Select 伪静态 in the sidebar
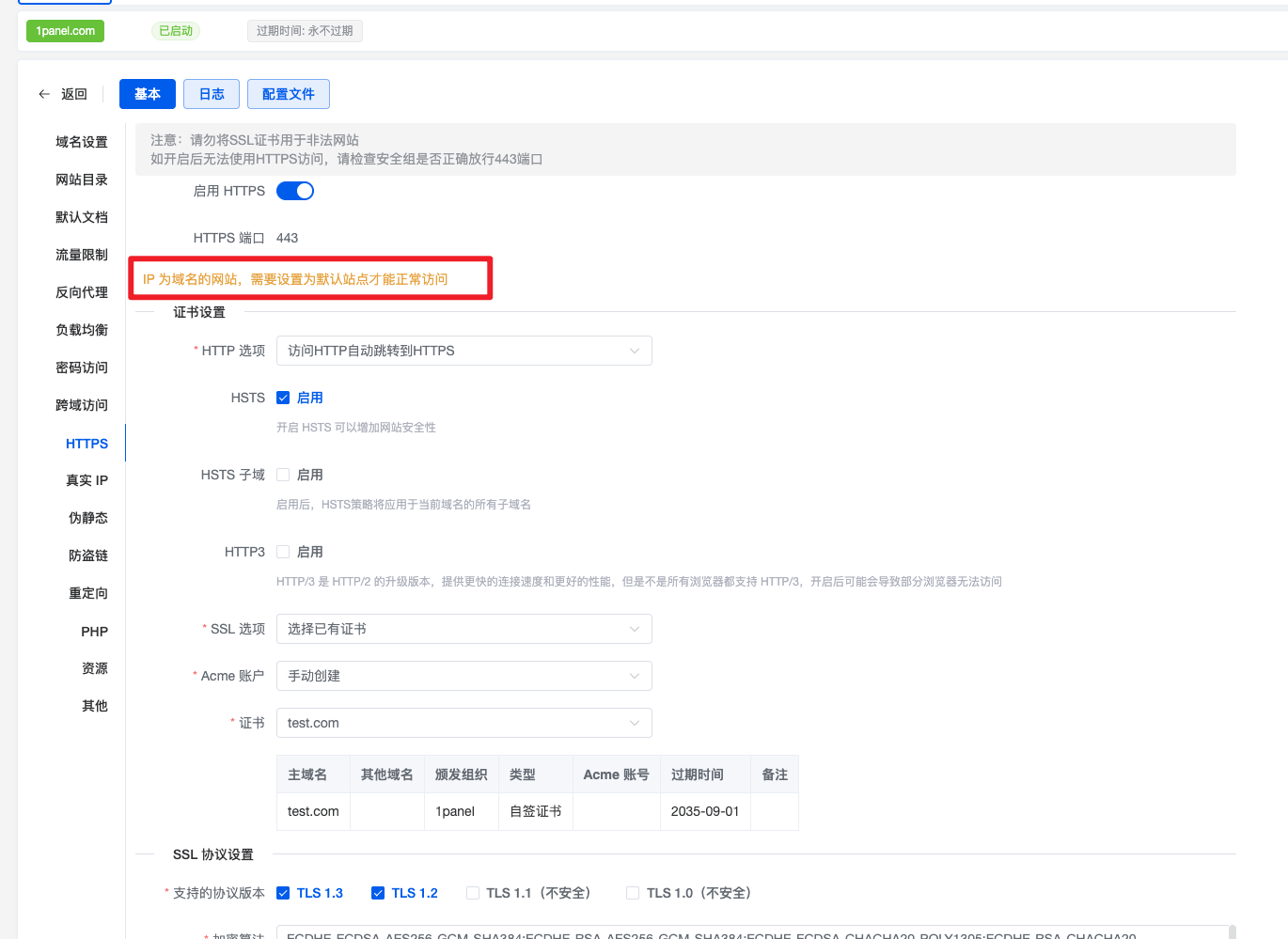 point(88,518)
